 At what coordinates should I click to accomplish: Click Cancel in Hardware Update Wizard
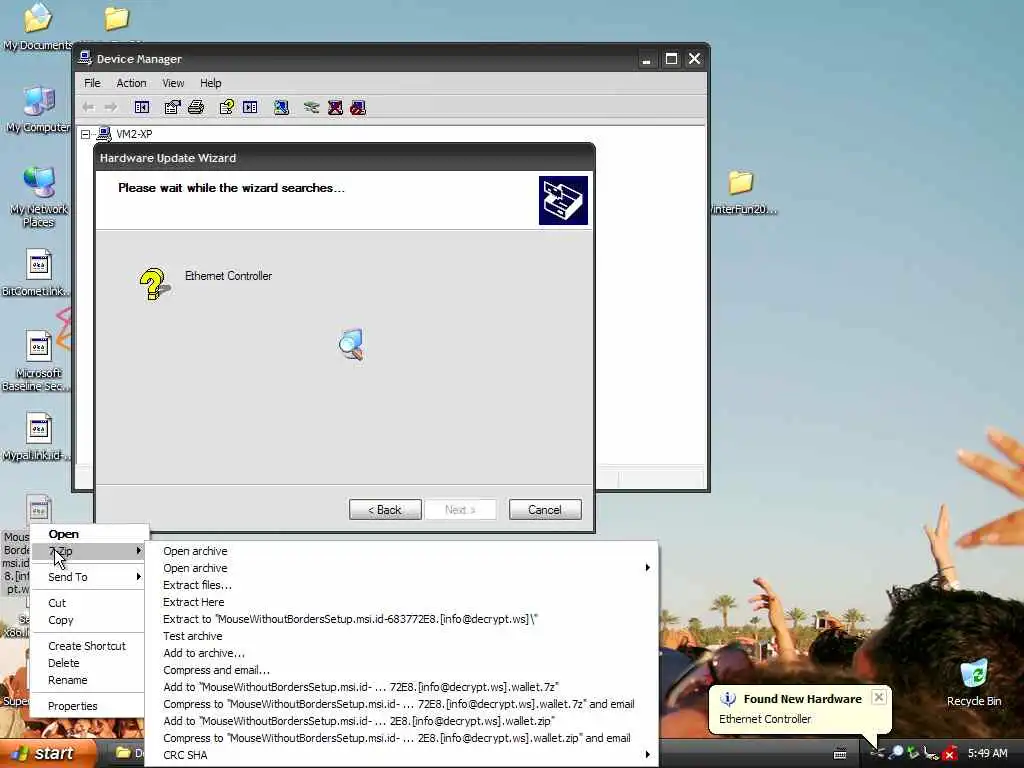tap(545, 510)
